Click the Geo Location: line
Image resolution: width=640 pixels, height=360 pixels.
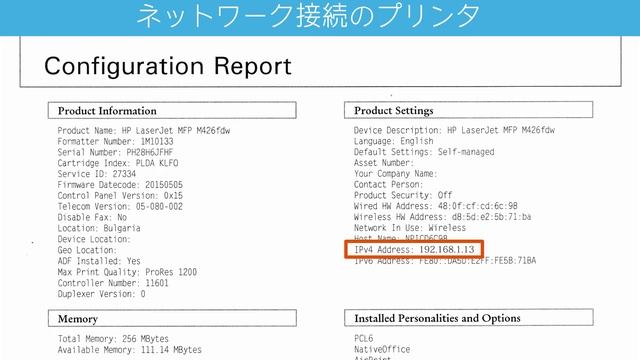click(x=87, y=250)
